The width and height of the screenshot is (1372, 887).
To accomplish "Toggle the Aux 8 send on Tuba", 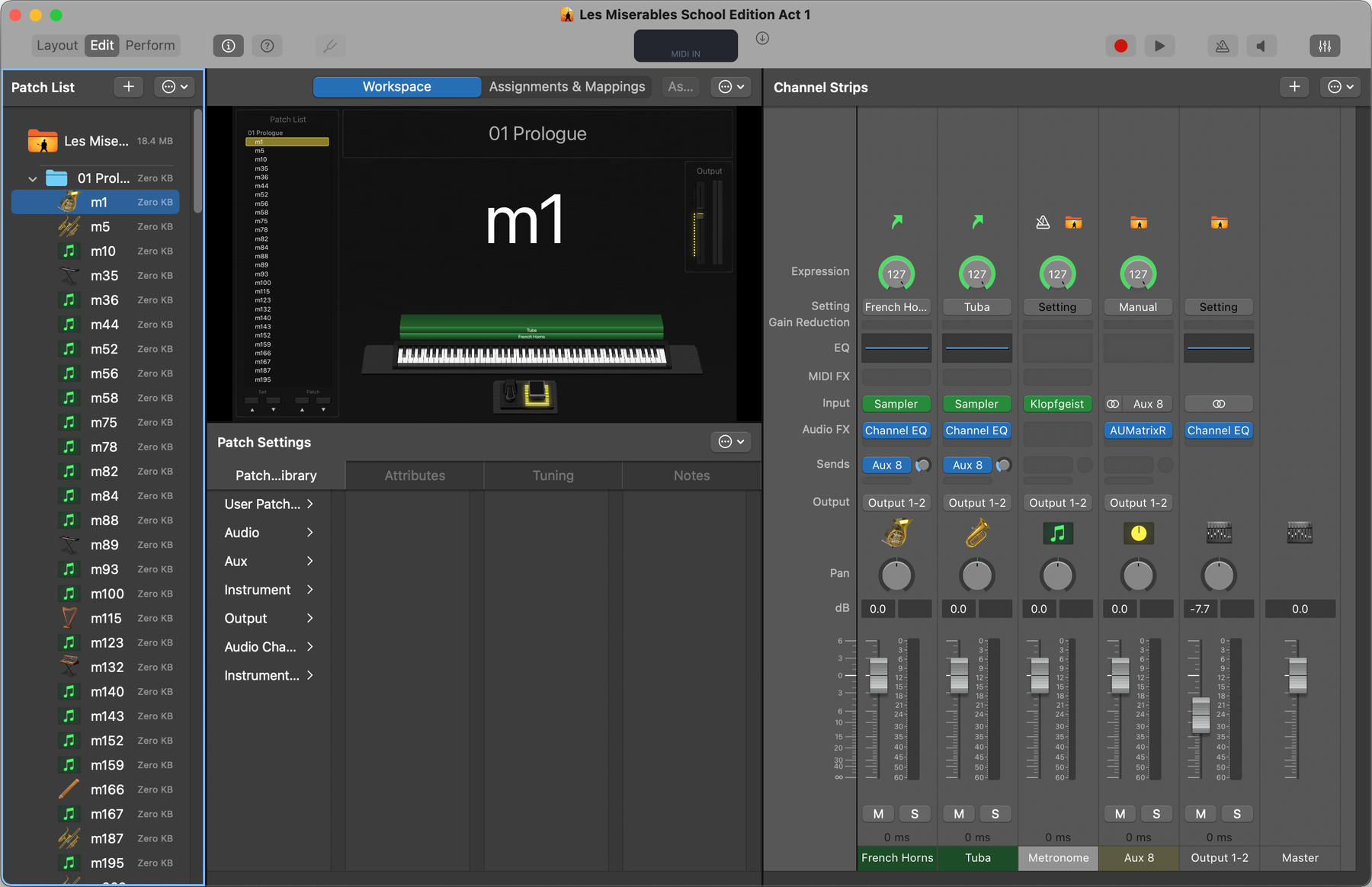I will pos(968,465).
